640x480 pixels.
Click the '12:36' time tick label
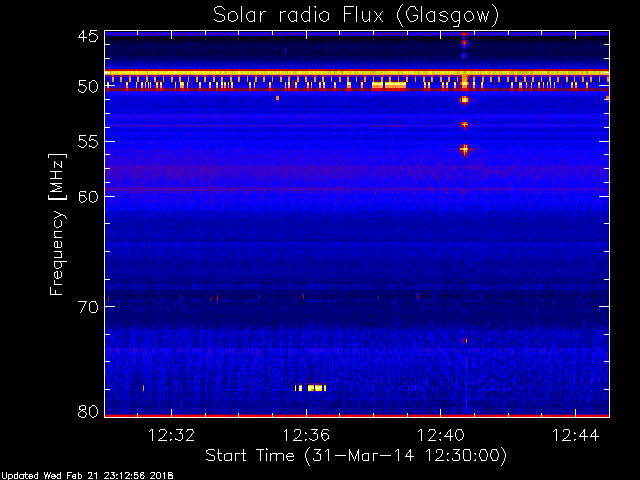pos(306,435)
